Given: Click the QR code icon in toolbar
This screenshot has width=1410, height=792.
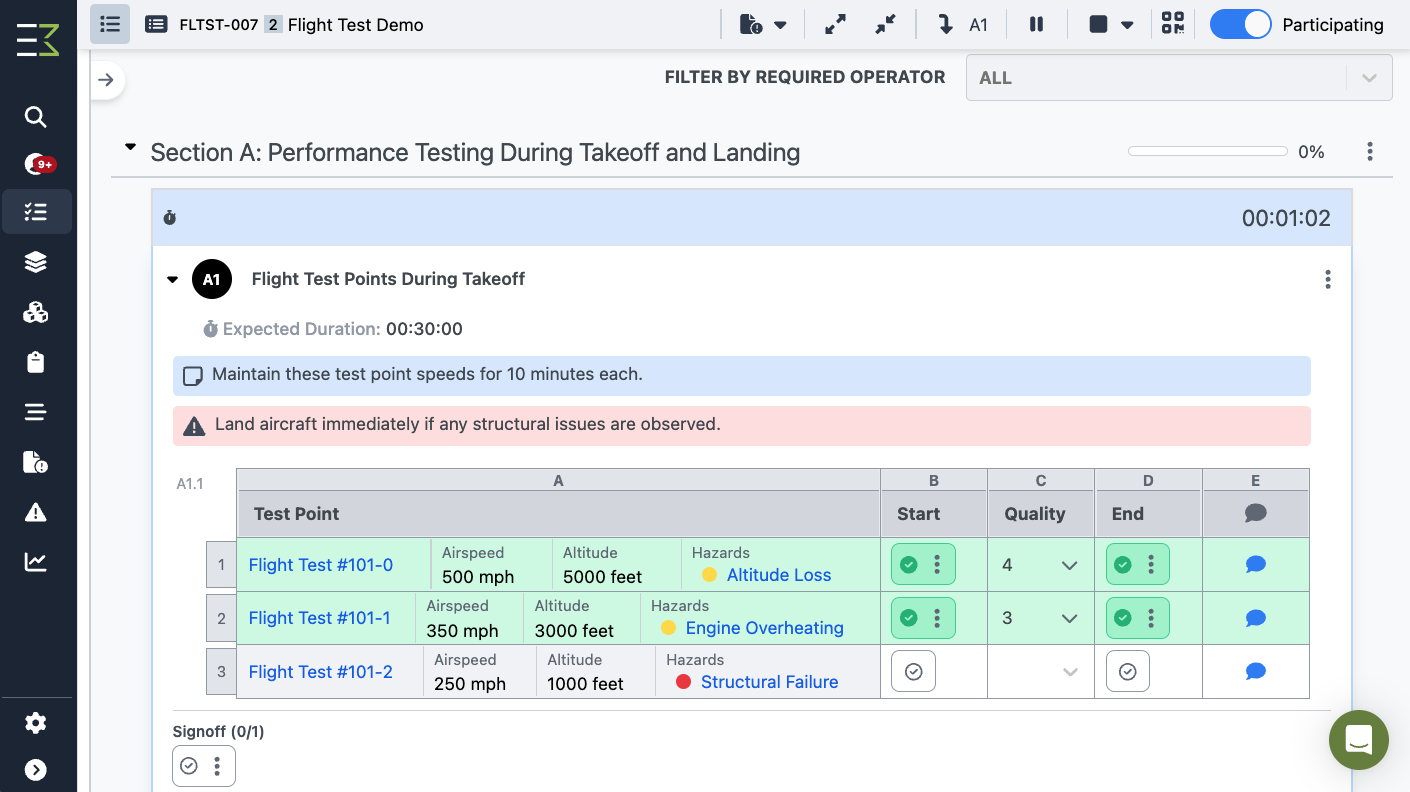Looking at the screenshot, I should click(x=1173, y=24).
